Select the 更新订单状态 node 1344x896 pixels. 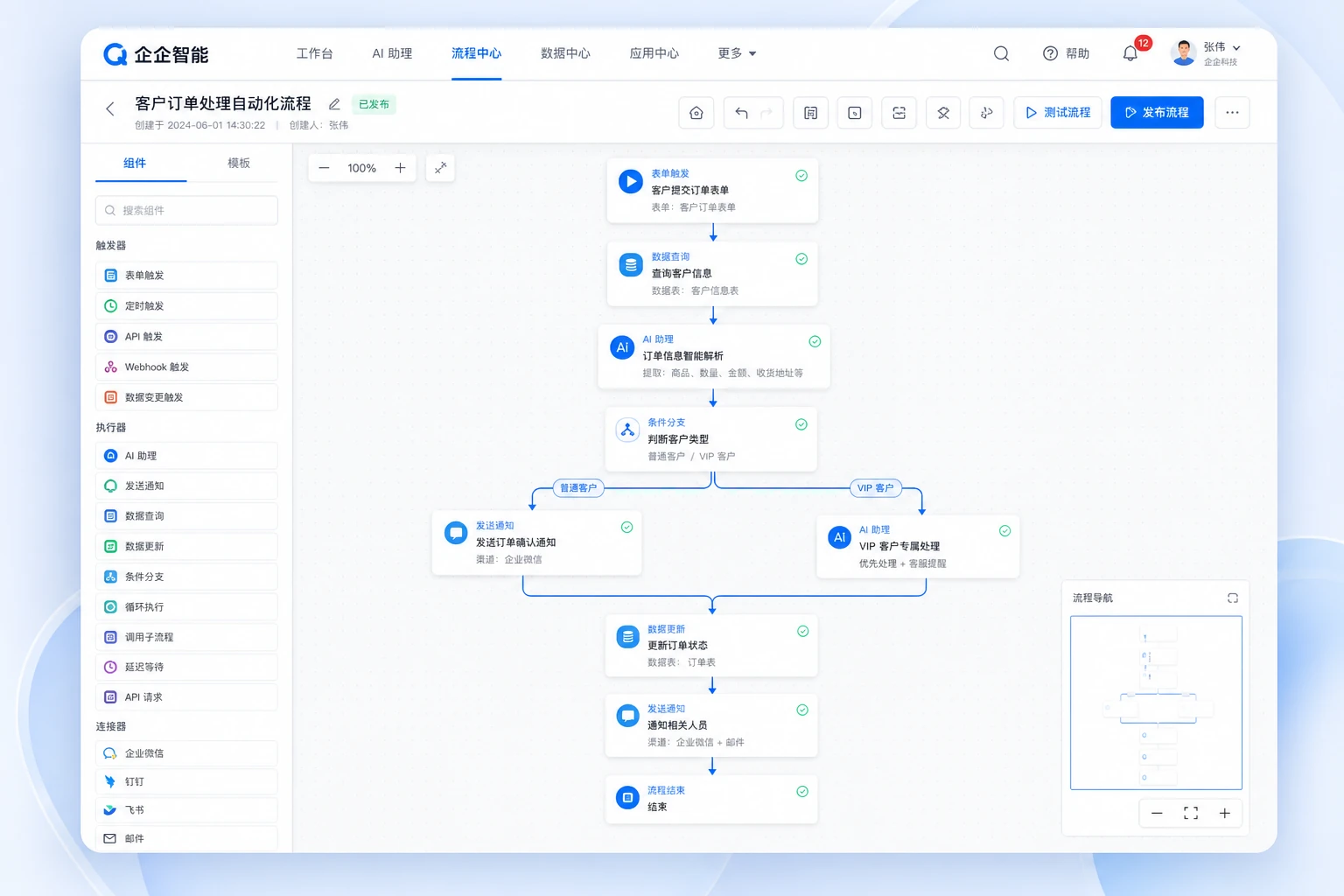click(x=711, y=646)
